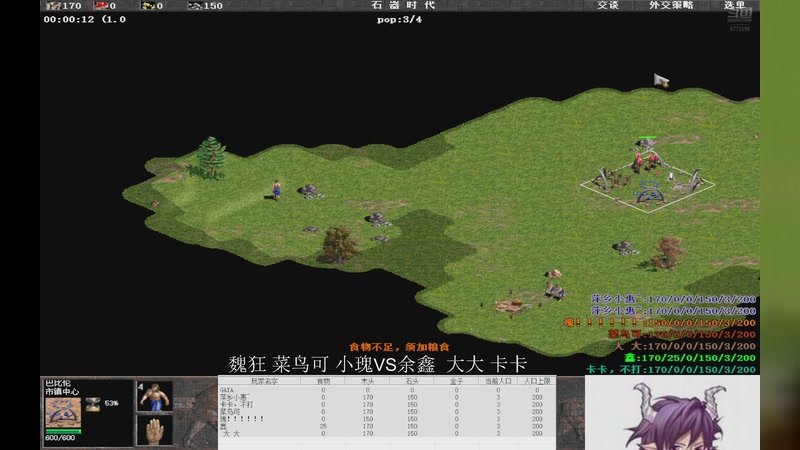Viewport: 800px width, 450px height.
Task: Select the 大大 row in player table
Action: tap(387, 433)
